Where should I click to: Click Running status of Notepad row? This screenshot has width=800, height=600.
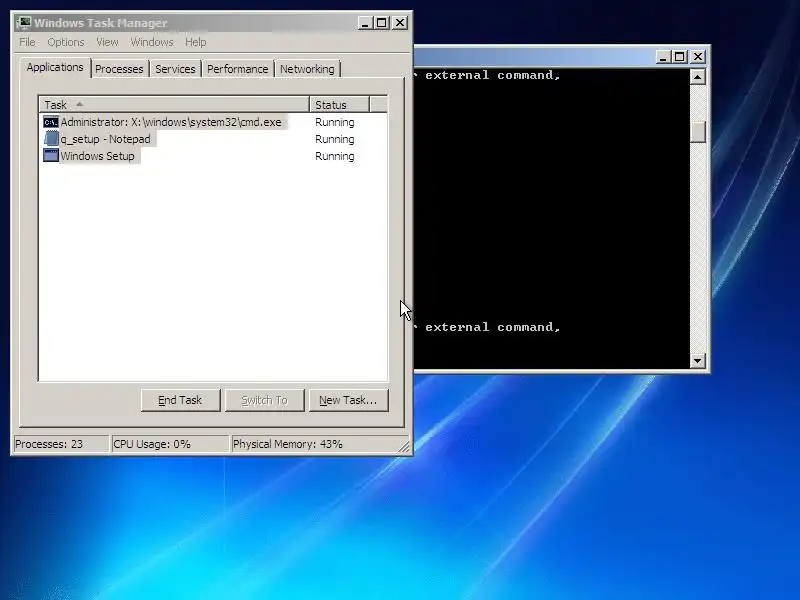(x=335, y=139)
